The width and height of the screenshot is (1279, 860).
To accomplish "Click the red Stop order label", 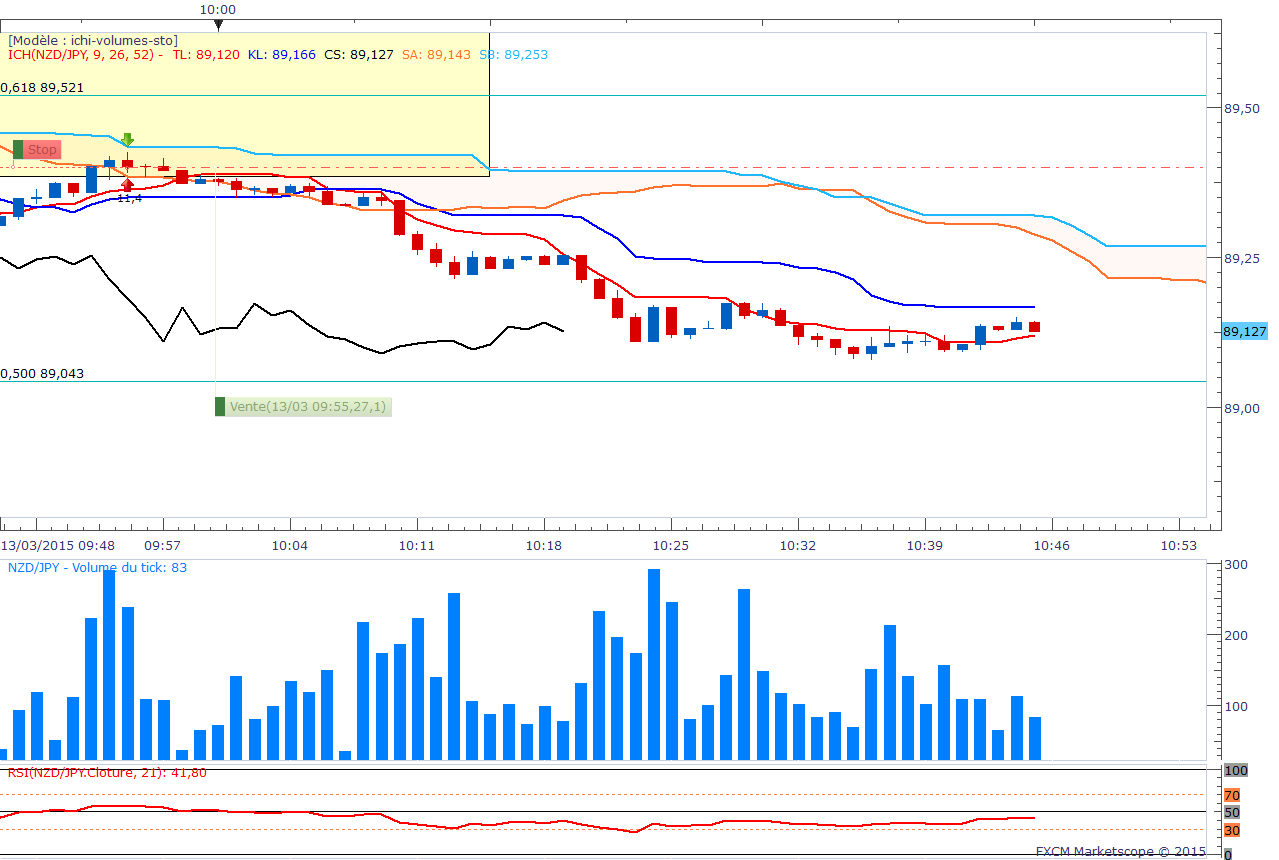I will pos(42,150).
